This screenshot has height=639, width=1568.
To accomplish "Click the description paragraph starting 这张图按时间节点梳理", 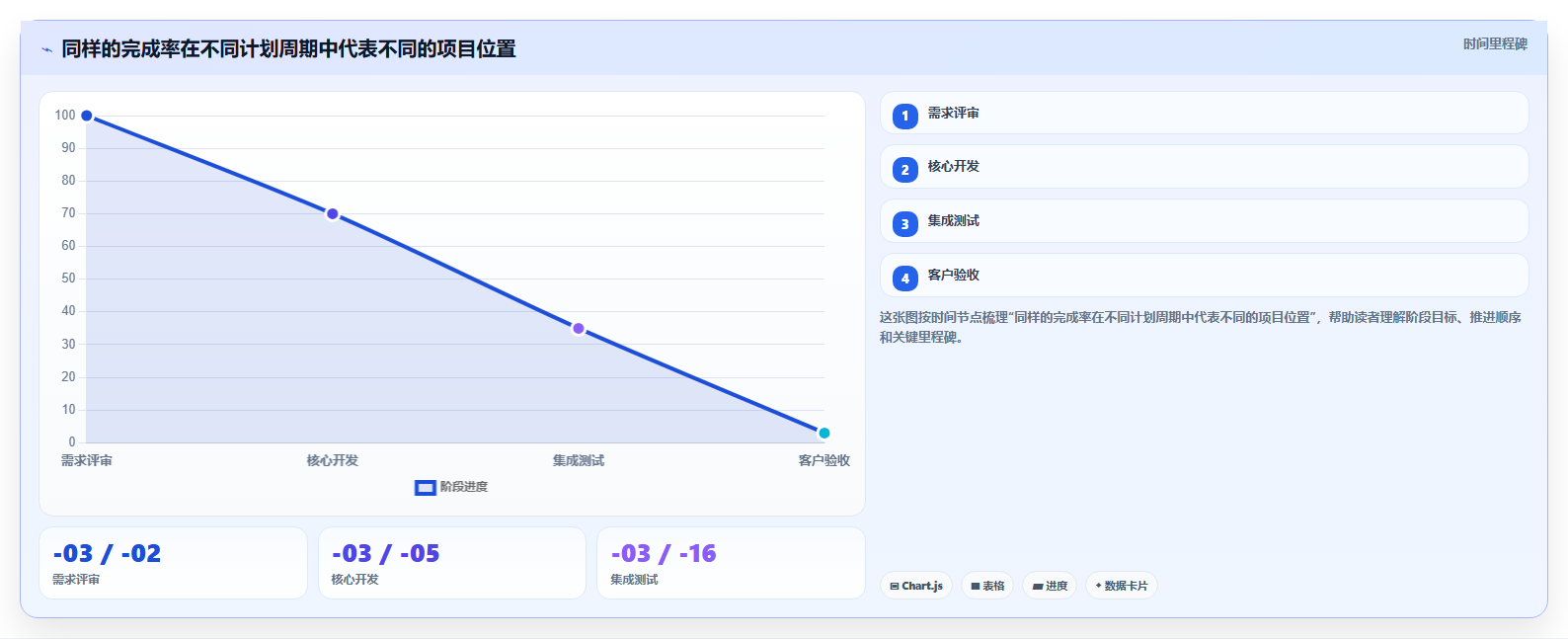I will pos(1201,327).
